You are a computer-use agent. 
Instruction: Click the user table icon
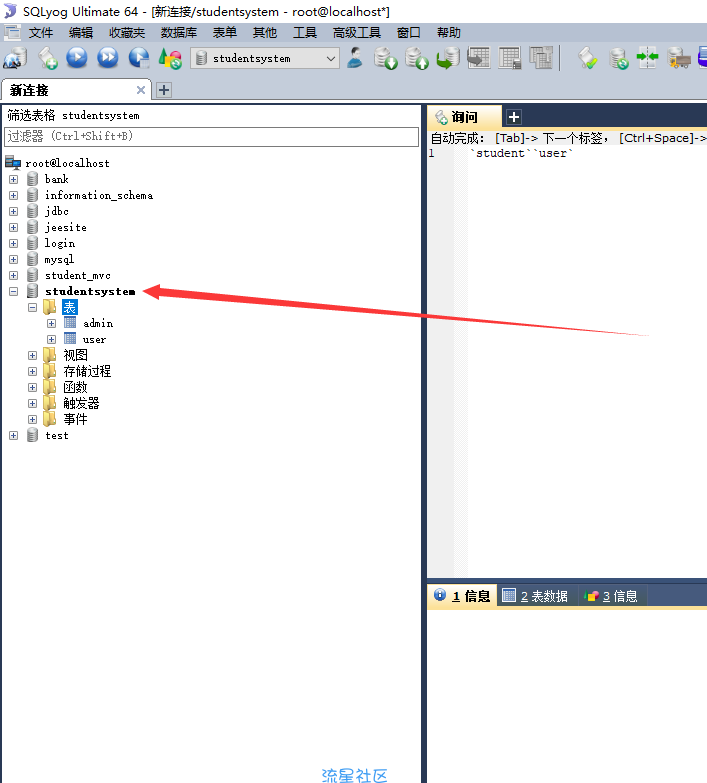(70, 339)
